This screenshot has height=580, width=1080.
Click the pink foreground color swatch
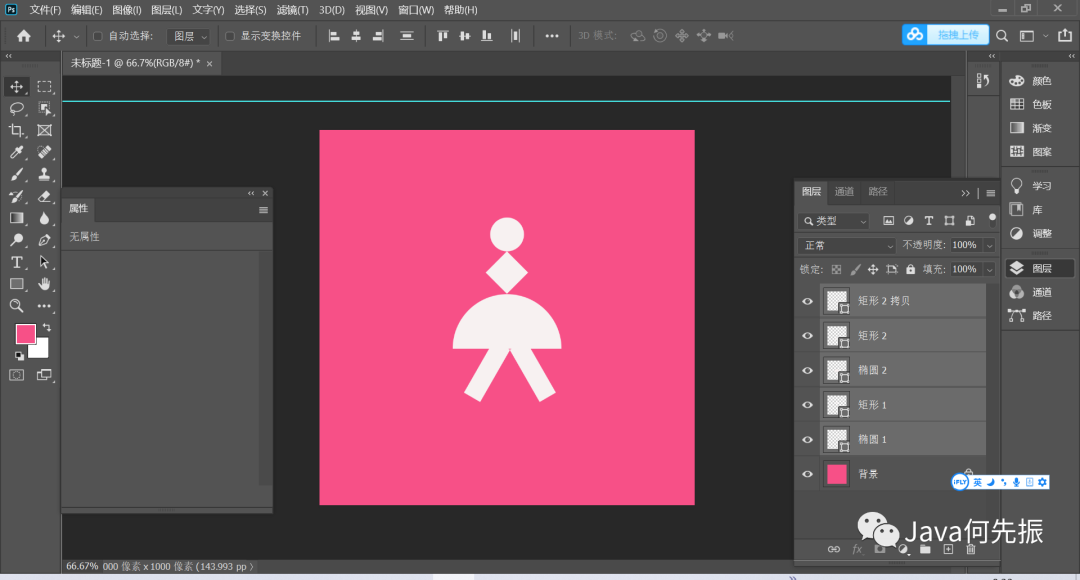[25, 334]
